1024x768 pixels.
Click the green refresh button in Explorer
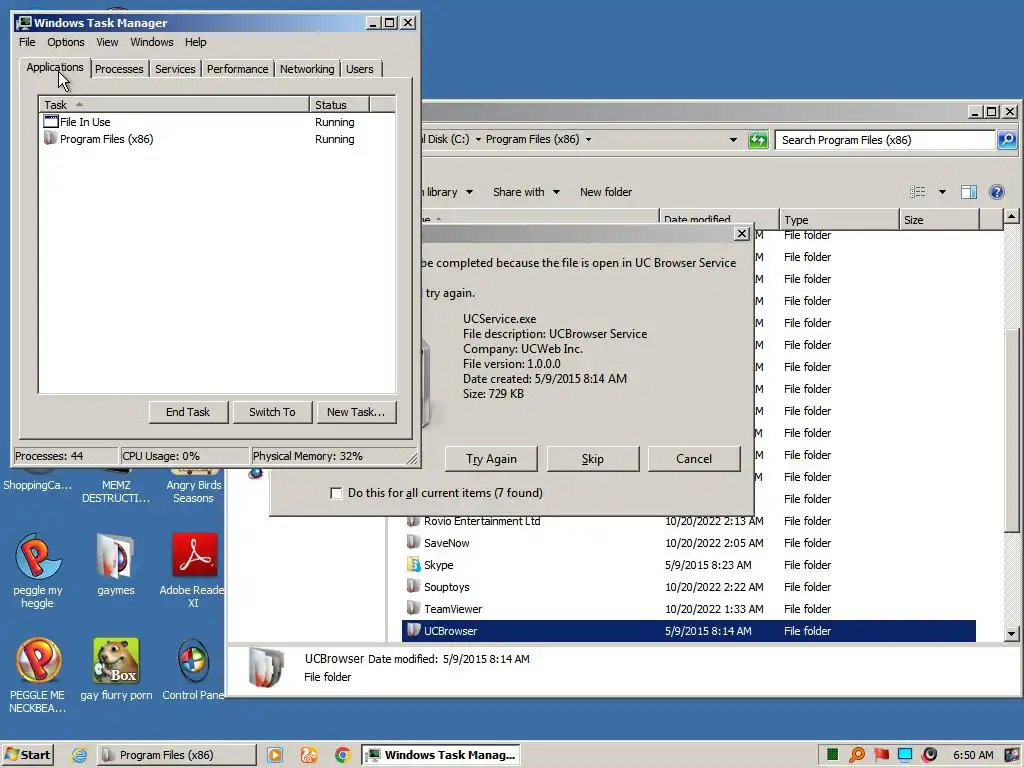(x=758, y=139)
